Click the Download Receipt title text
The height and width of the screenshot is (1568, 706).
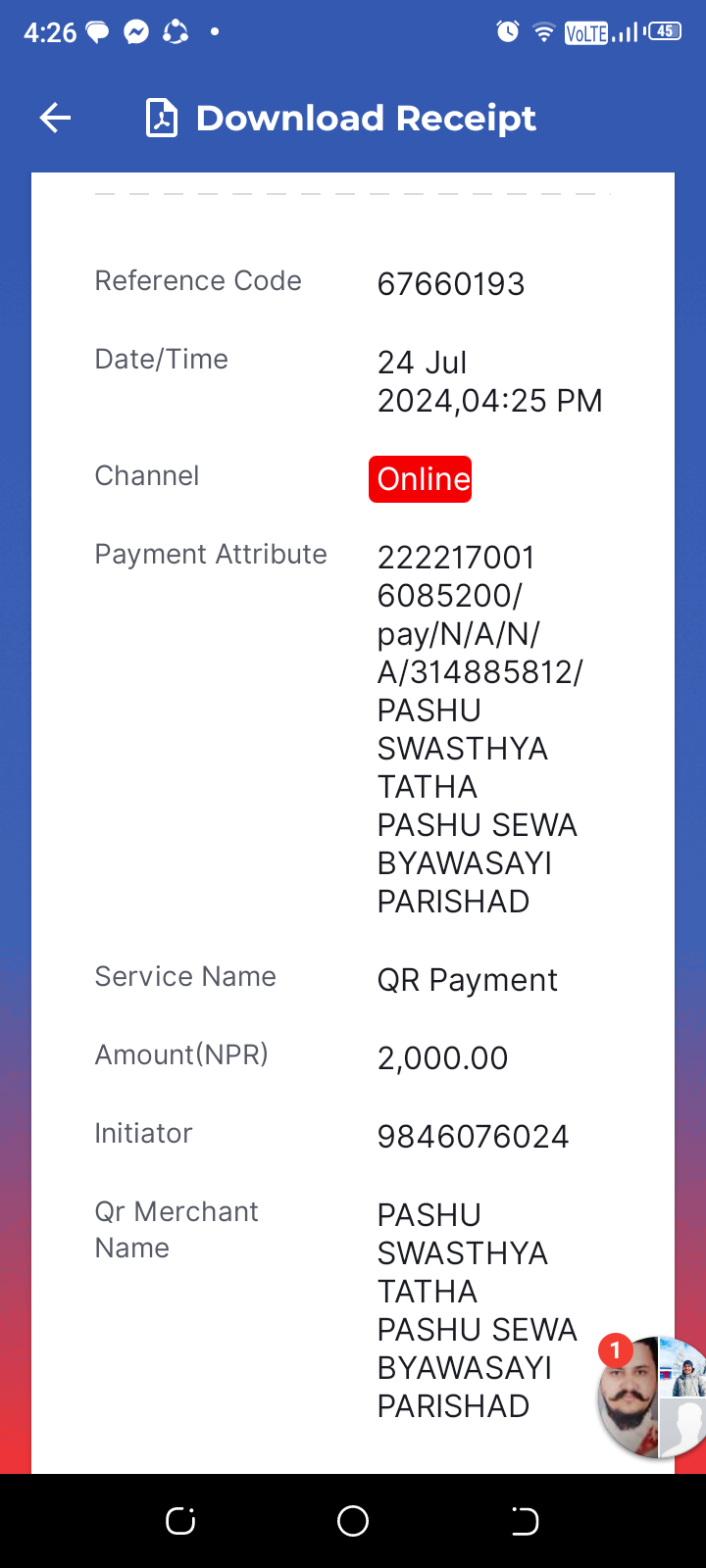(x=366, y=119)
